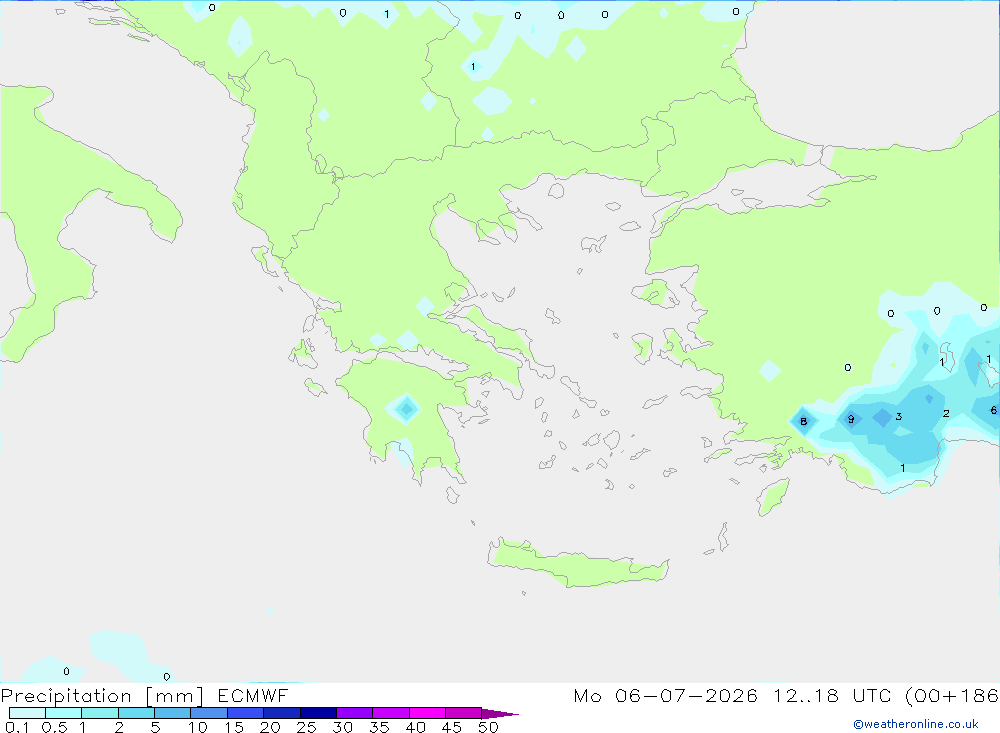Click the legend tick label '30'
This screenshot has height=733, width=1000.
343,727
